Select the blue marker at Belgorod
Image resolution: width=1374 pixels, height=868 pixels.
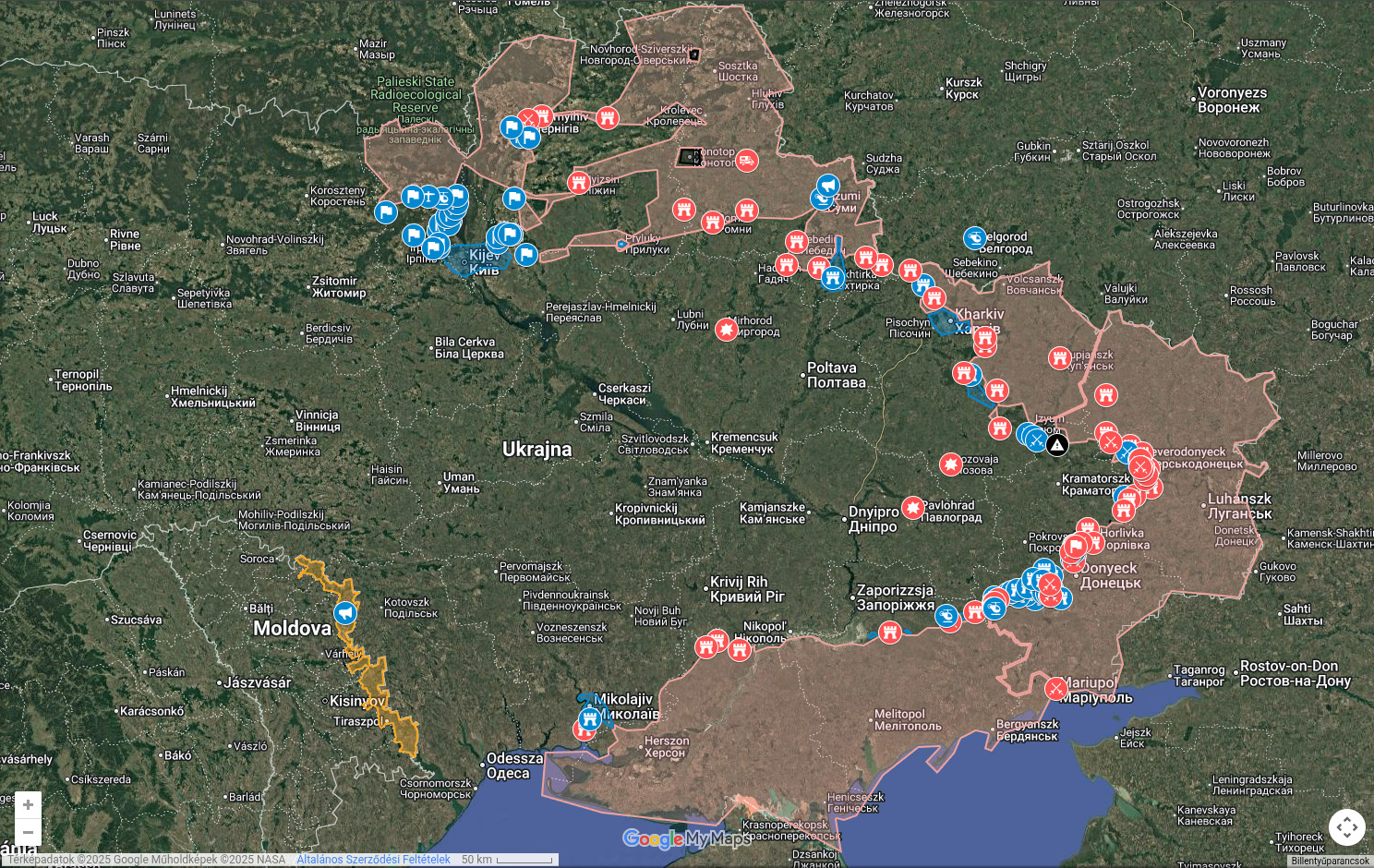pos(975,238)
